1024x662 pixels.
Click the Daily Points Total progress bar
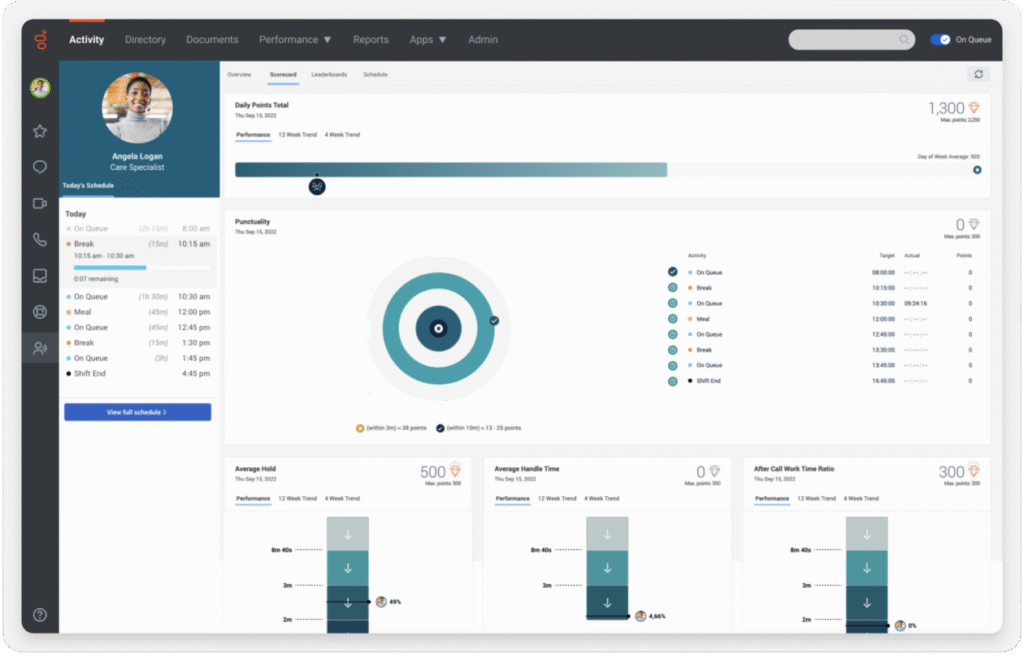pyautogui.click(x=450, y=170)
